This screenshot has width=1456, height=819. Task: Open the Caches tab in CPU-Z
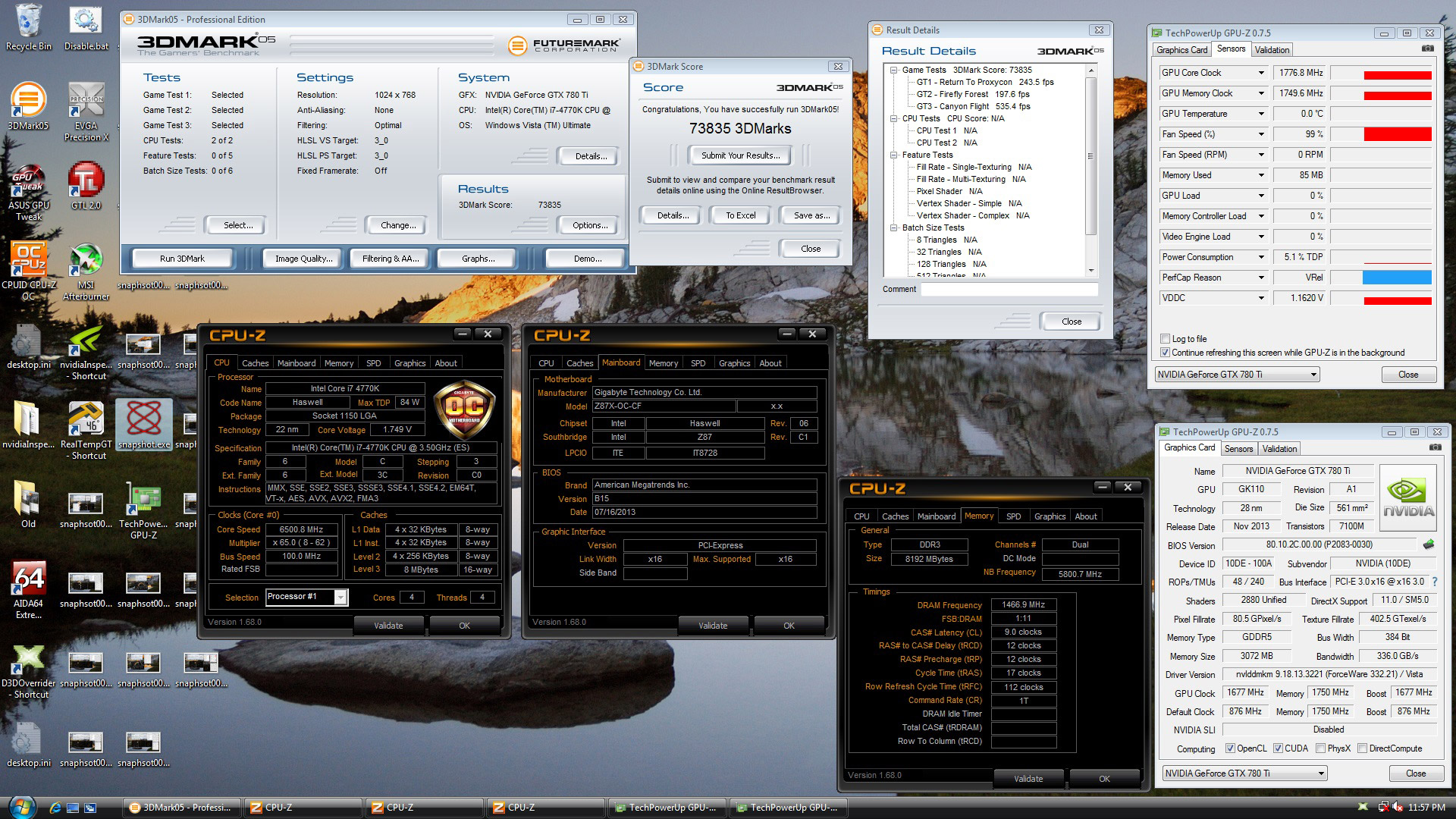point(255,363)
